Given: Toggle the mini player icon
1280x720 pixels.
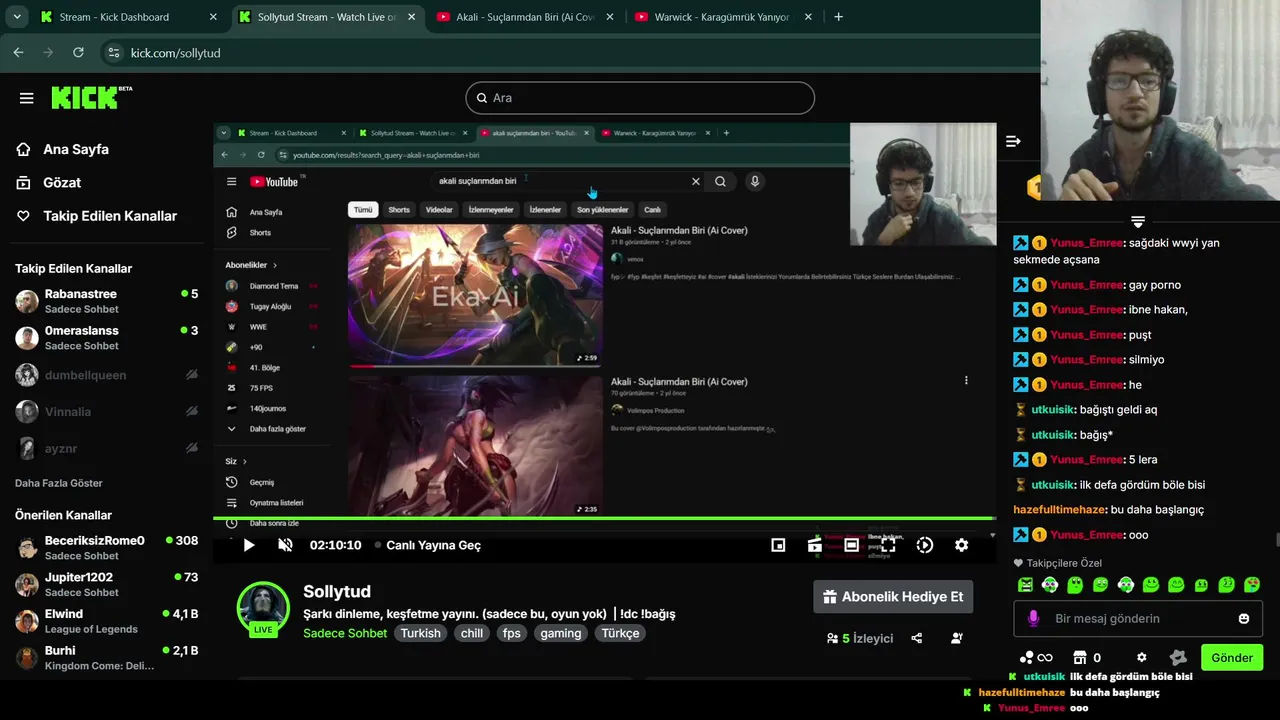Looking at the screenshot, I should coord(778,545).
